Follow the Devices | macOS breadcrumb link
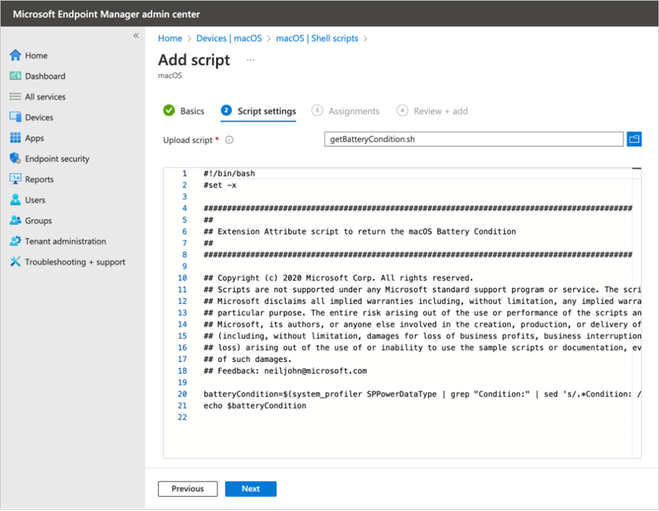 coord(229,38)
